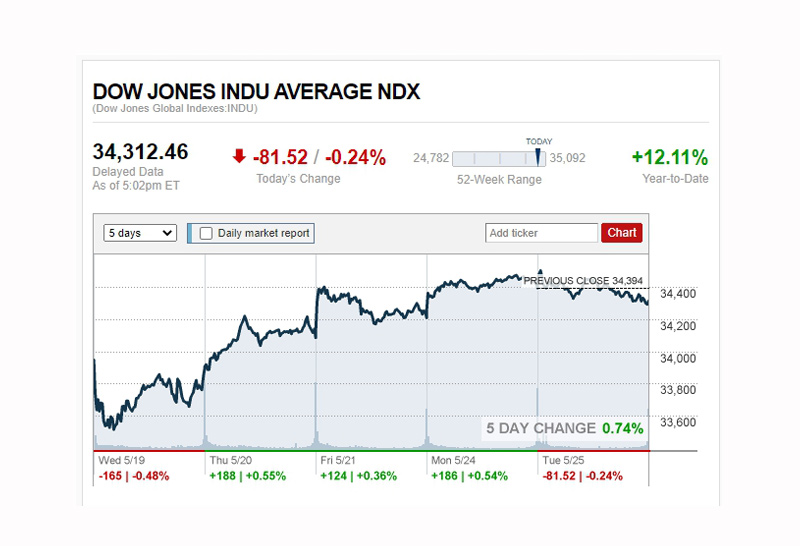
Task: Open the 5 days period dropdown
Action: 140,233
